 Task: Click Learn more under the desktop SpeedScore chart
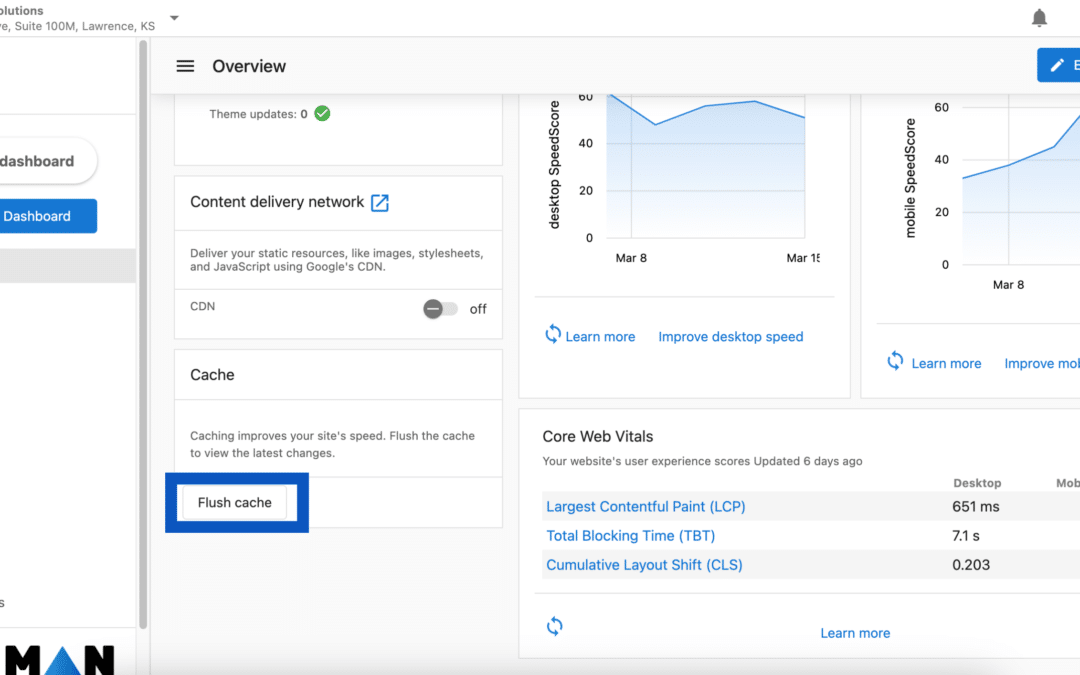click(x=599, y=336)
